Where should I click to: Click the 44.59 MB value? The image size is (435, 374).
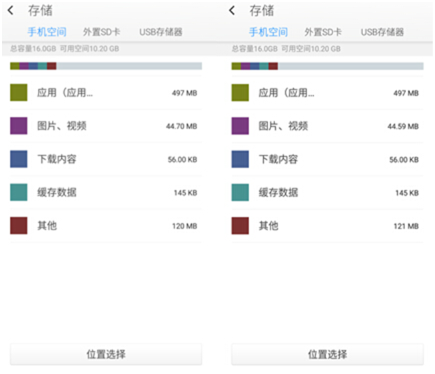[x=403, y=126]
